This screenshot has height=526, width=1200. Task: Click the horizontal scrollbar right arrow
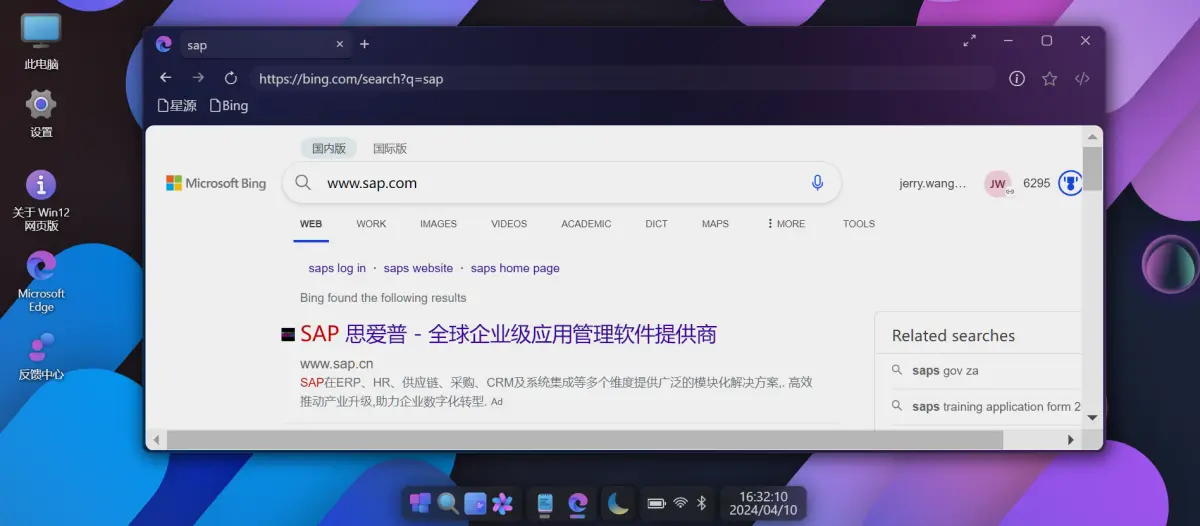(x=1071, y=439)
